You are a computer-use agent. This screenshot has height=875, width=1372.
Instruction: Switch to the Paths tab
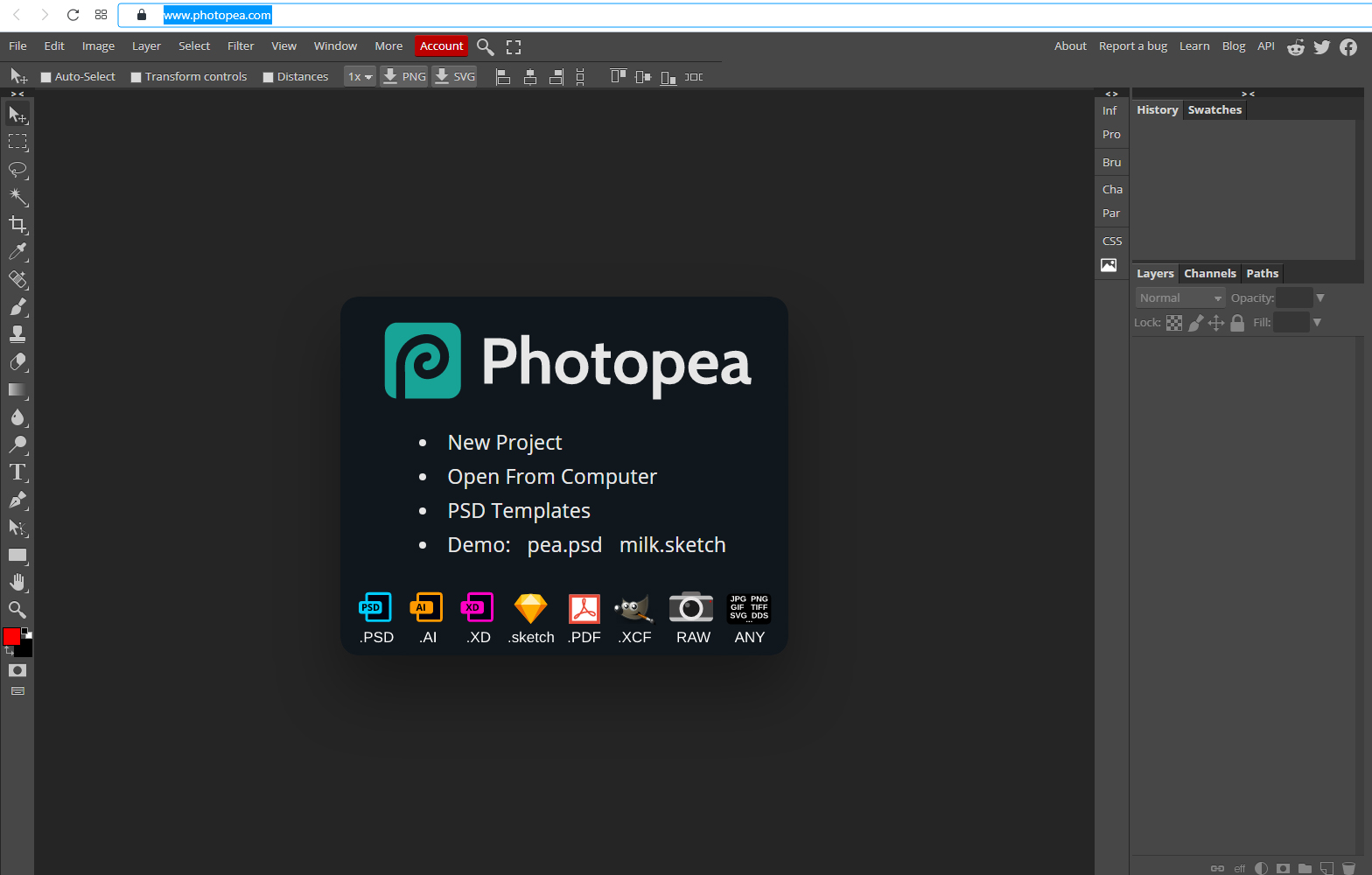(x=1263, y=274)
